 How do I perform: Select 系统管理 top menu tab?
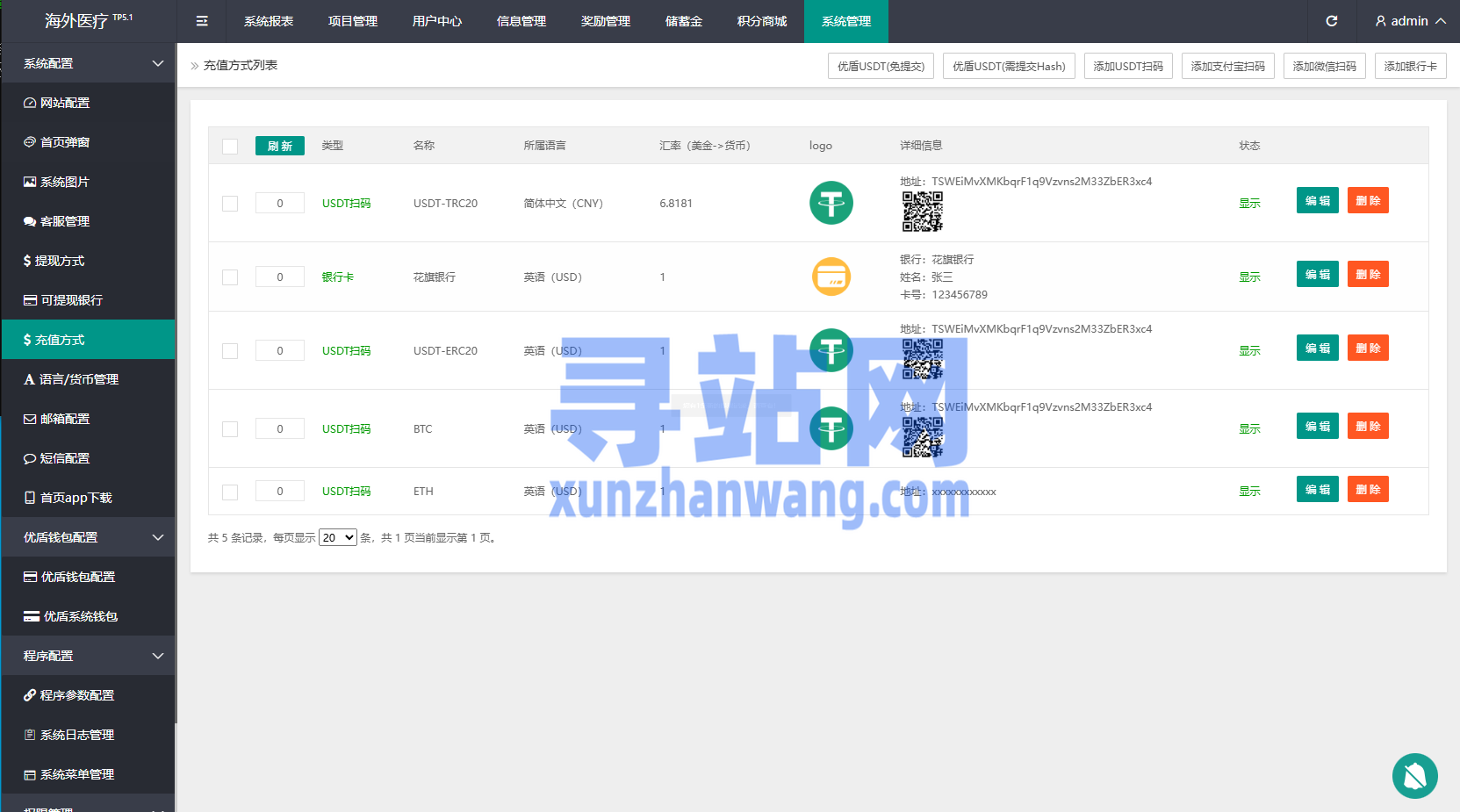(x=846, y=21)
